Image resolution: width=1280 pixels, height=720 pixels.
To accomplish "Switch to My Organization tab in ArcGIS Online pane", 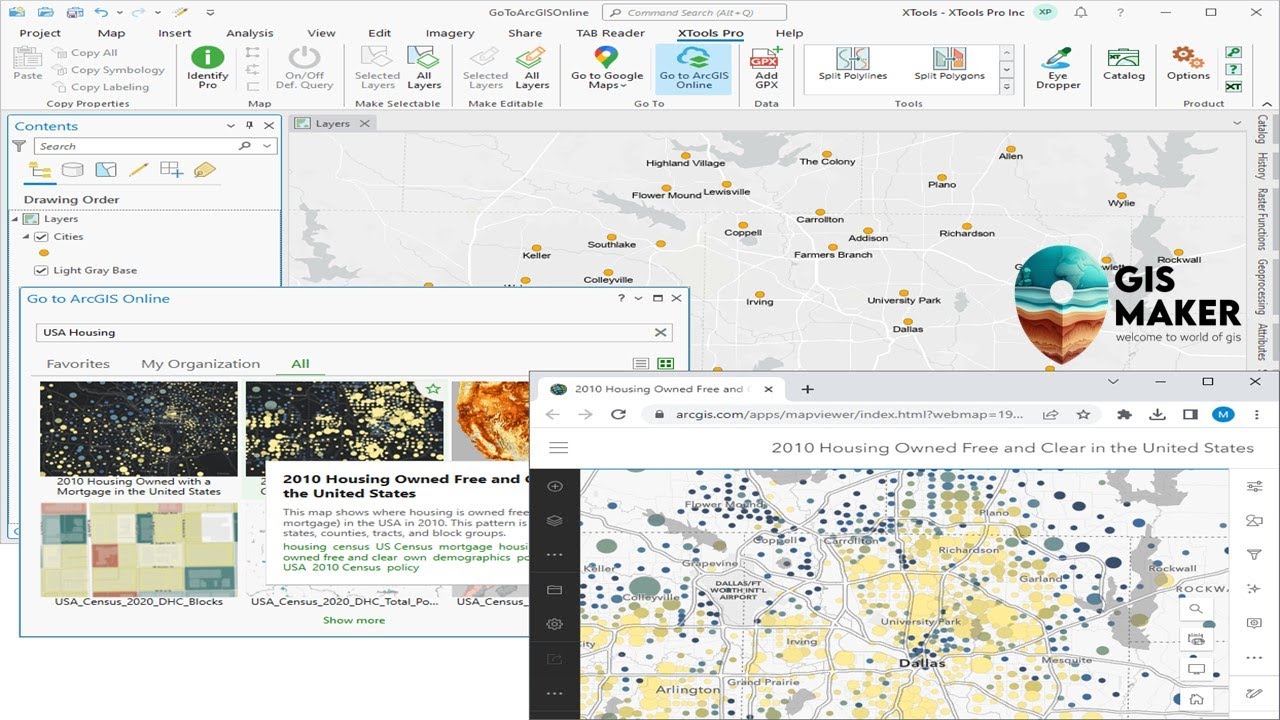I will pos(200,364).
